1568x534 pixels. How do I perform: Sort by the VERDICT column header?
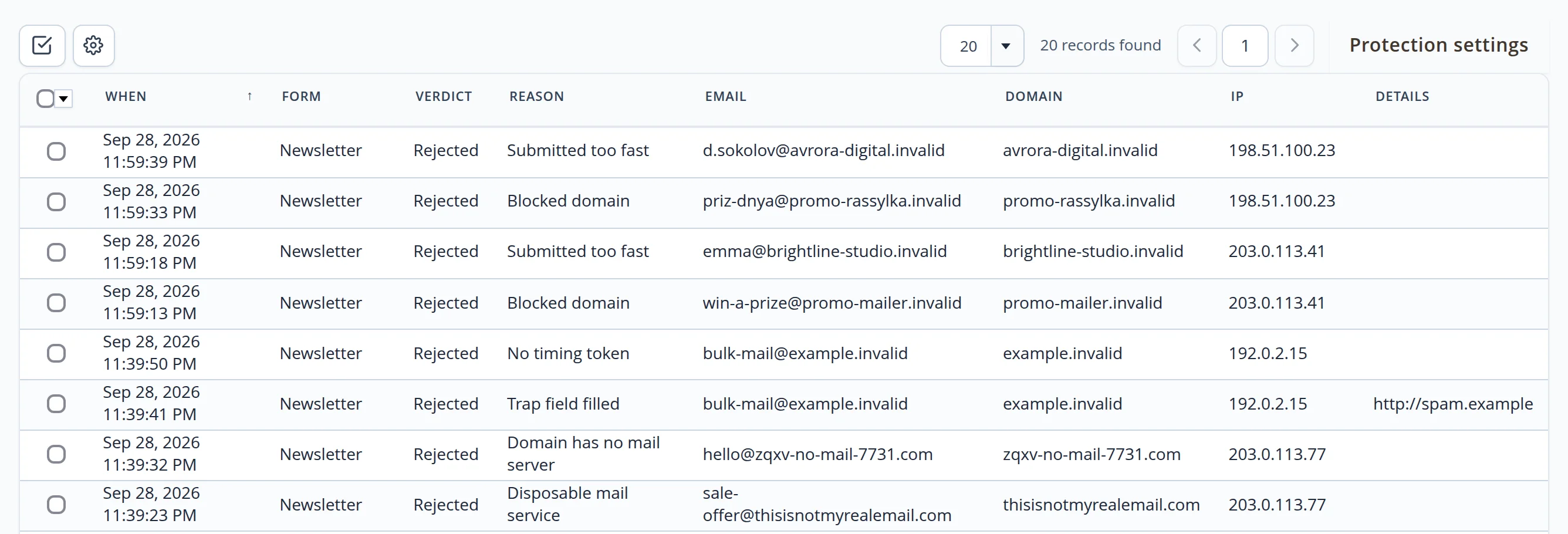point(444,96)
